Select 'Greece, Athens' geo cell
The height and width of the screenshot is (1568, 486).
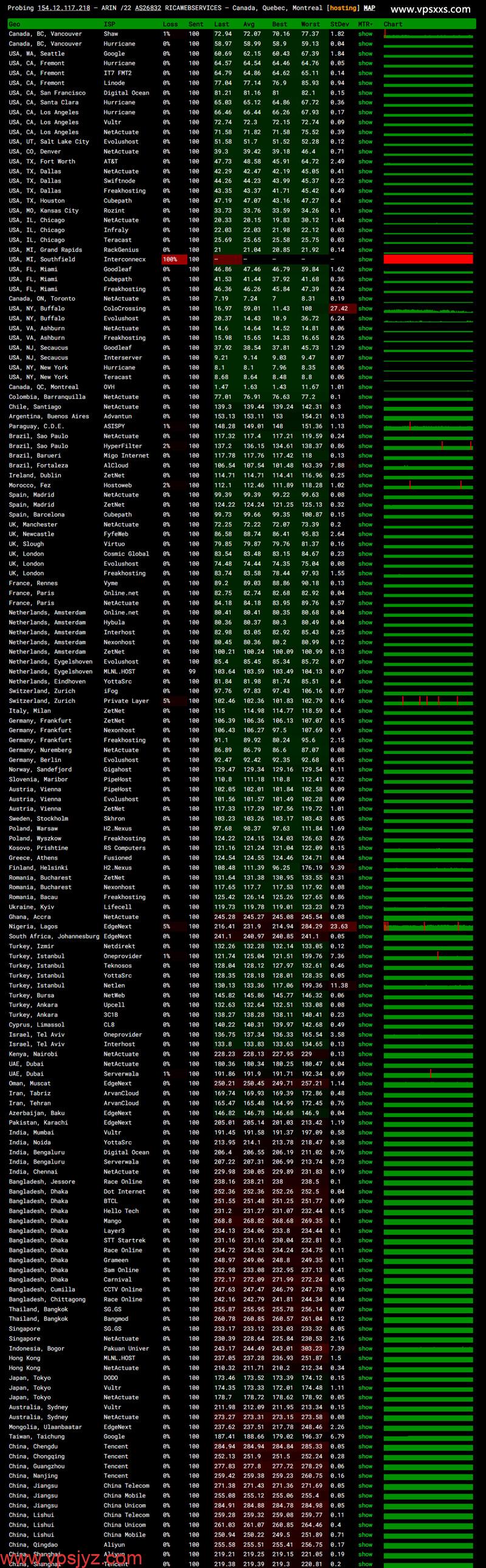33,858
